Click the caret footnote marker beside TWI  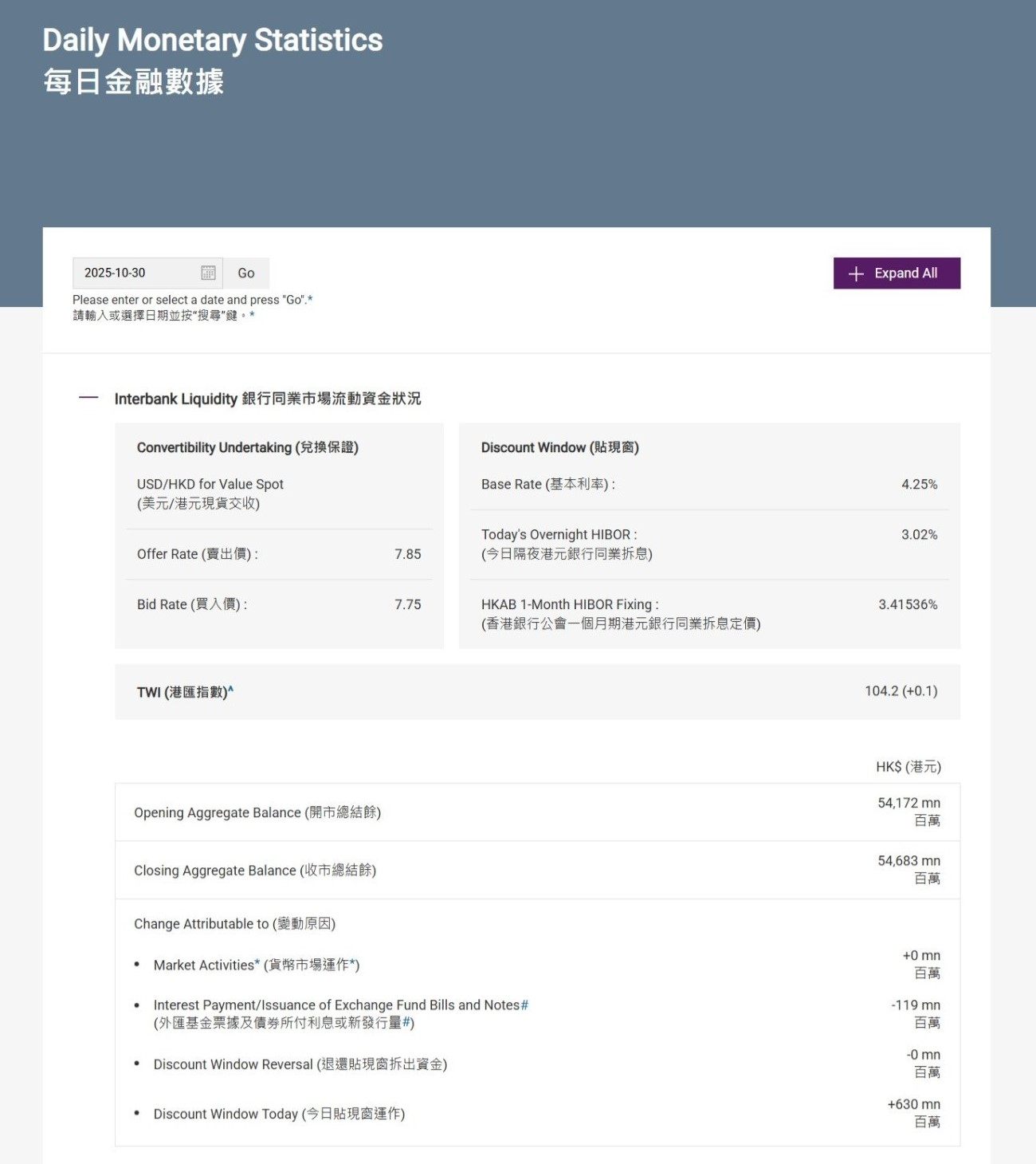click(231, 690)
